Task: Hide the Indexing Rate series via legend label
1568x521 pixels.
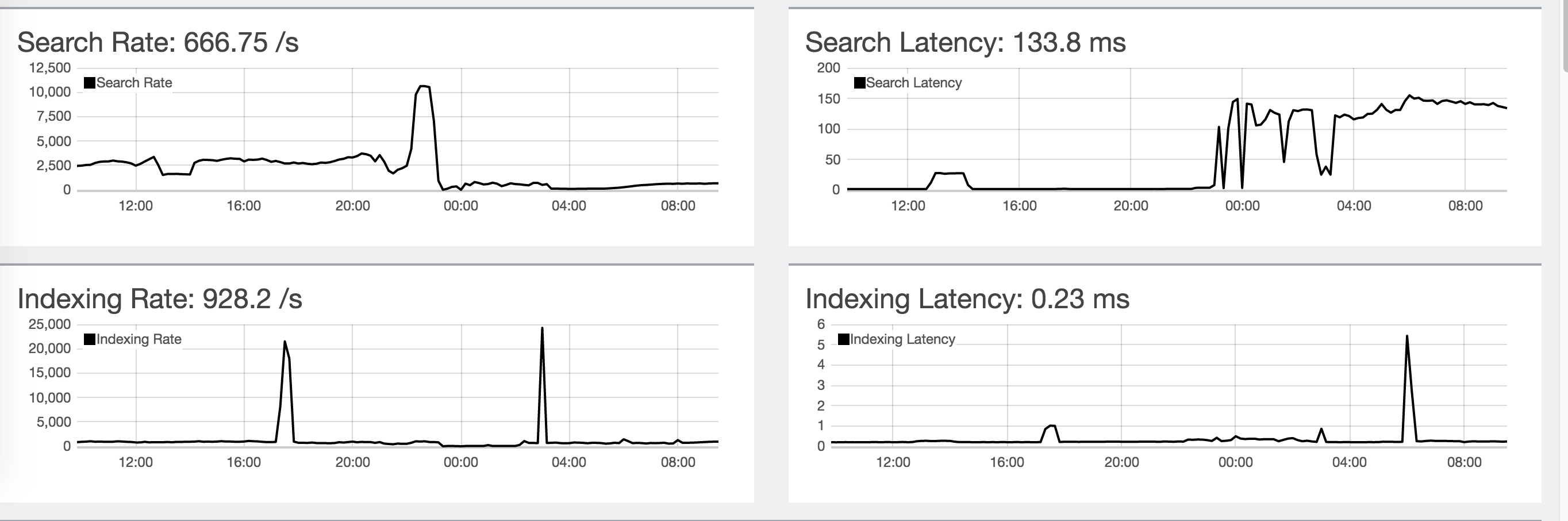Action: (x=139, y=339)
